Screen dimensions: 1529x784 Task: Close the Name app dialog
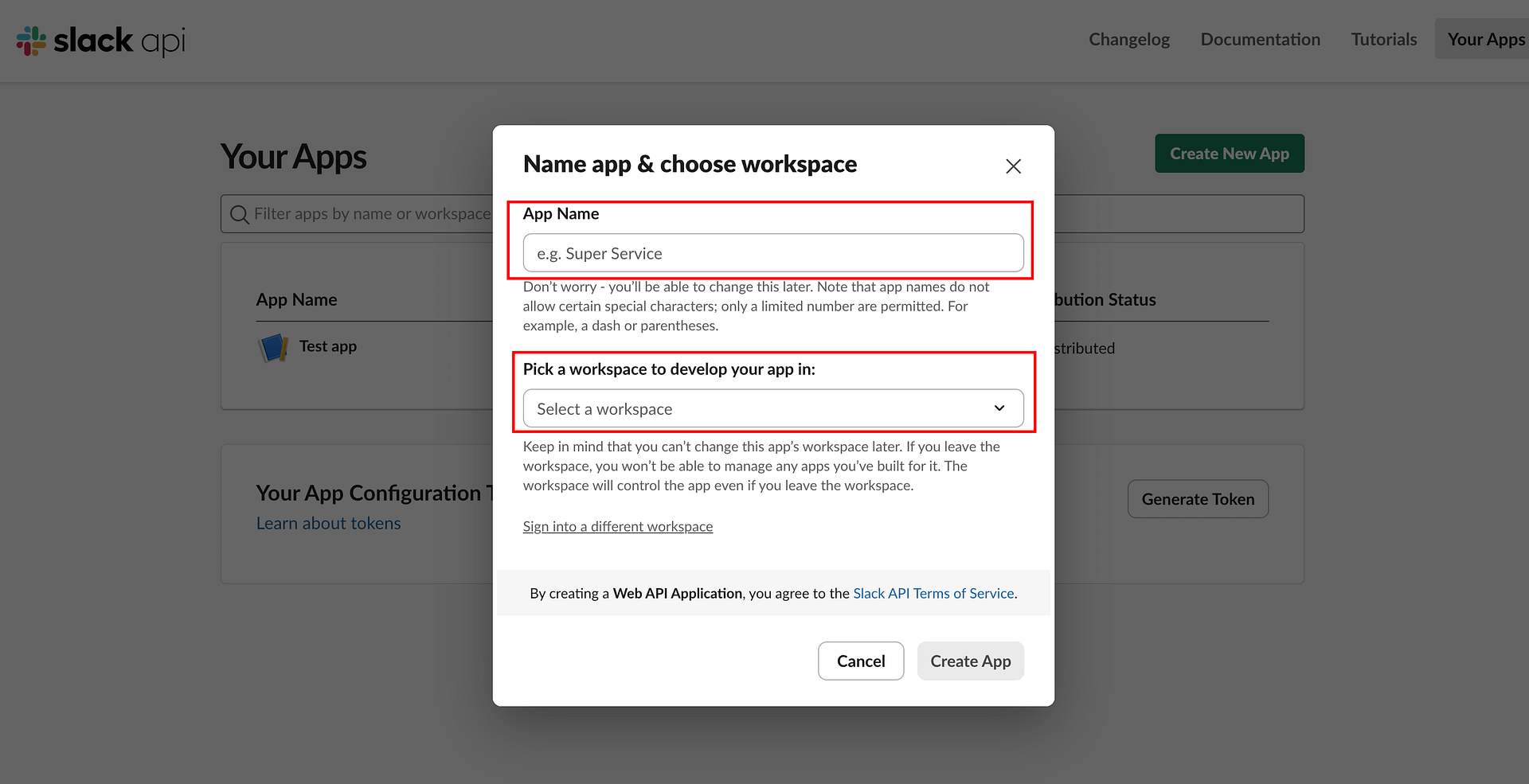pos(1013,166)
